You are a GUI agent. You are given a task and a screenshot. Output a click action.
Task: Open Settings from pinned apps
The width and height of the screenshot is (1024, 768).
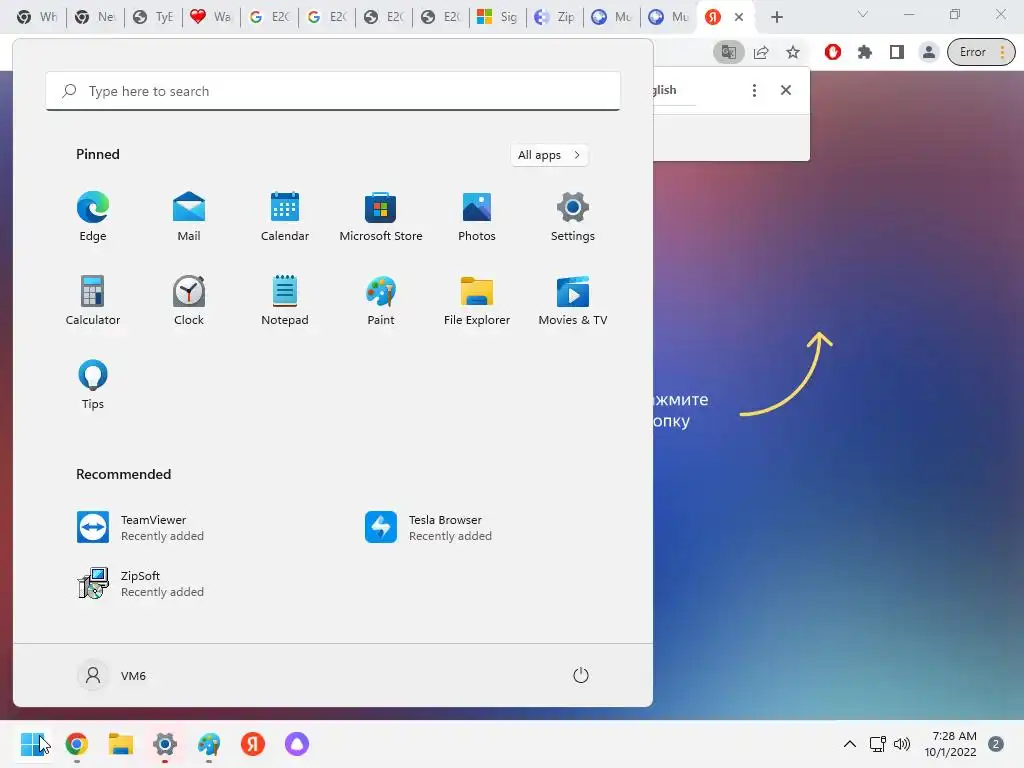(573, 217)
